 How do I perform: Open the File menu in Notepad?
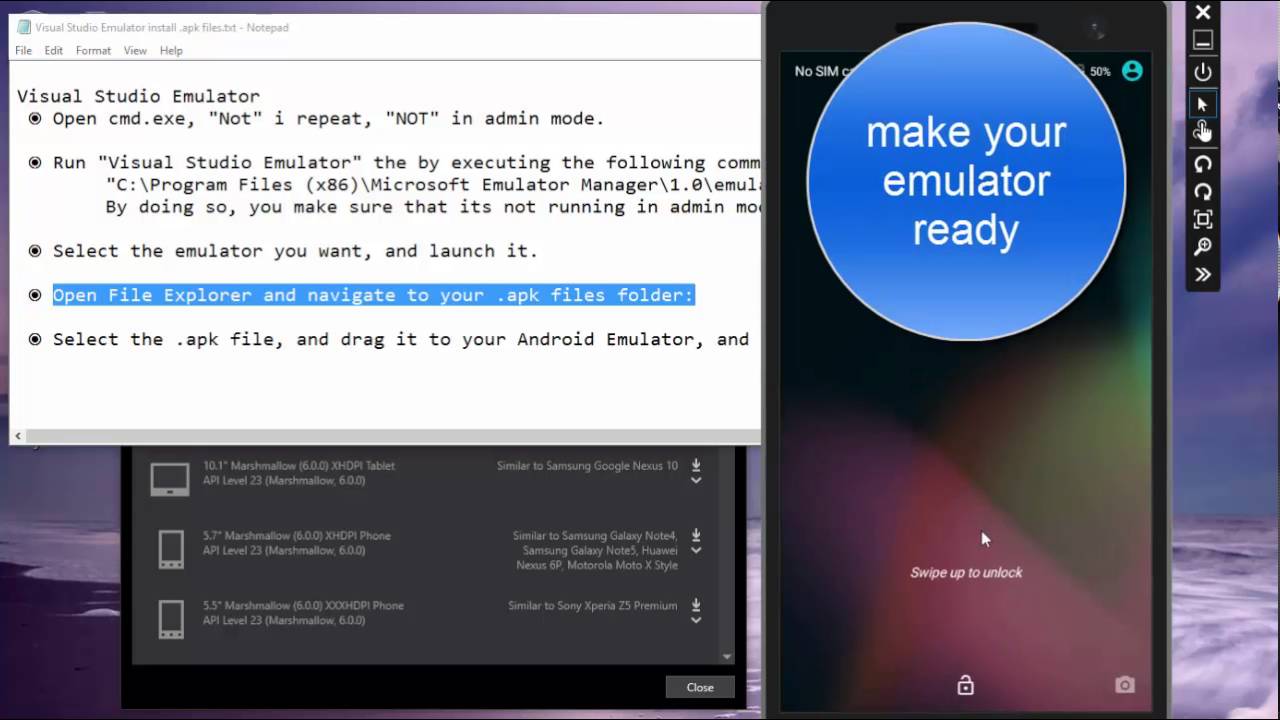[x=23, y=51]
